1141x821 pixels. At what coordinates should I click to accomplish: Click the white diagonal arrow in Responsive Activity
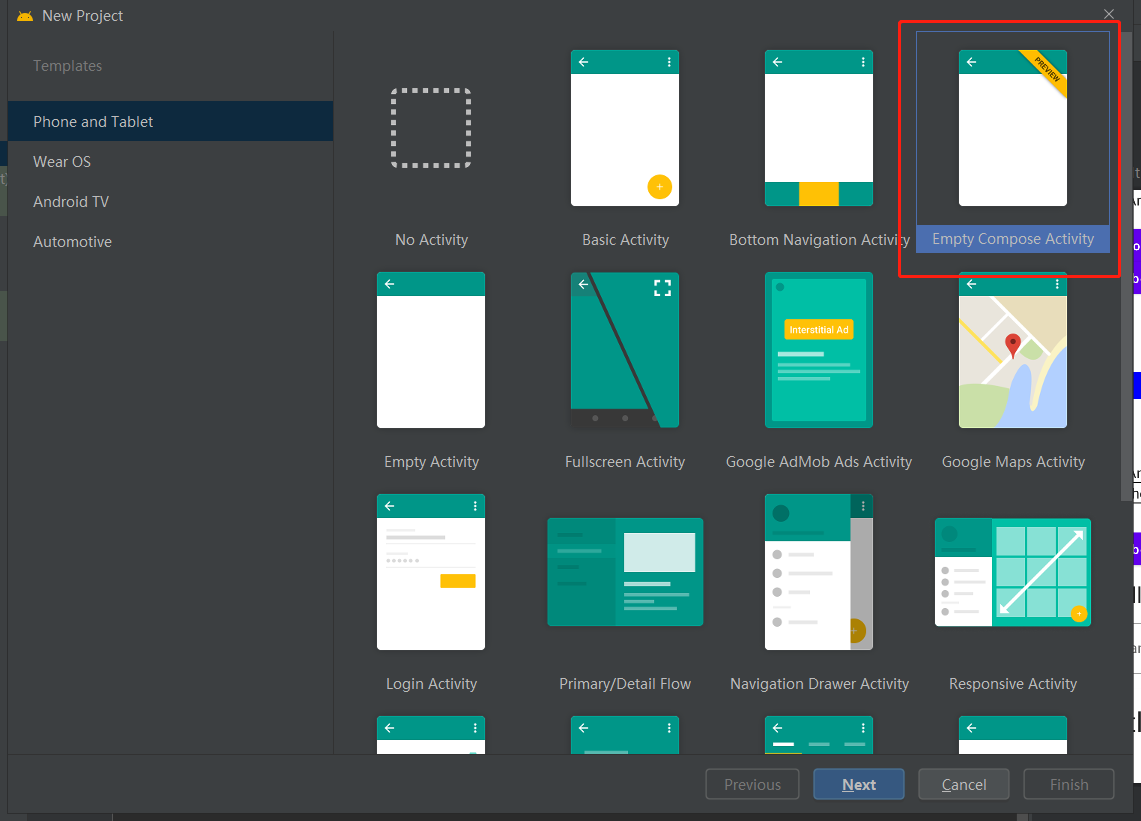[1042, 572]
